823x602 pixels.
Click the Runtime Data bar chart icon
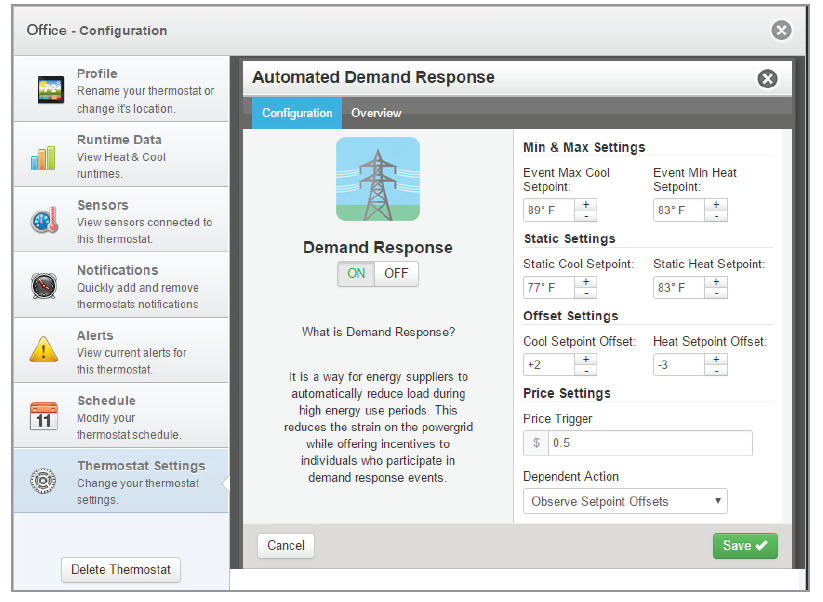[43, 157]
